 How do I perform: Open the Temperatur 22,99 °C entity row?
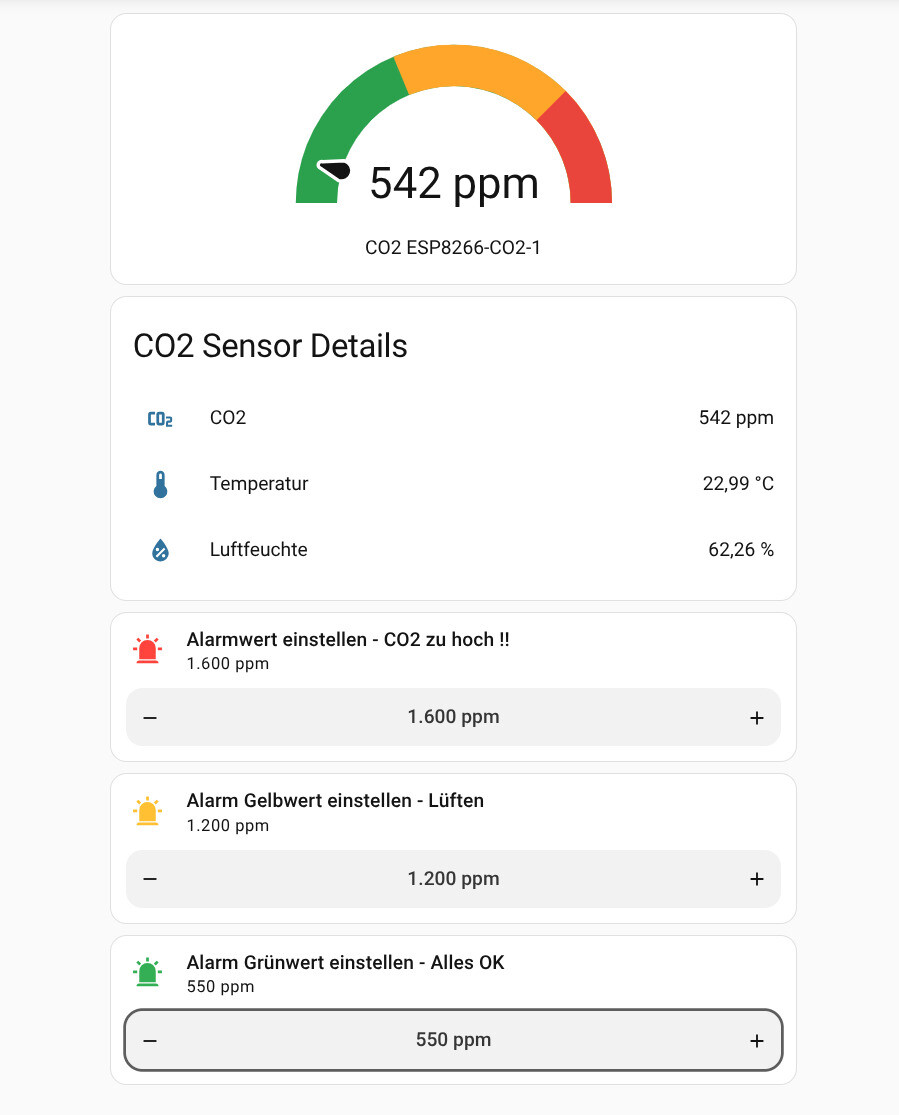(x=453, y=484)
